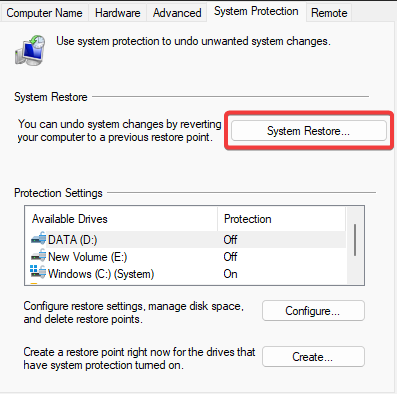
Task: Go to the Advanced tab
Action: (177, 13)
